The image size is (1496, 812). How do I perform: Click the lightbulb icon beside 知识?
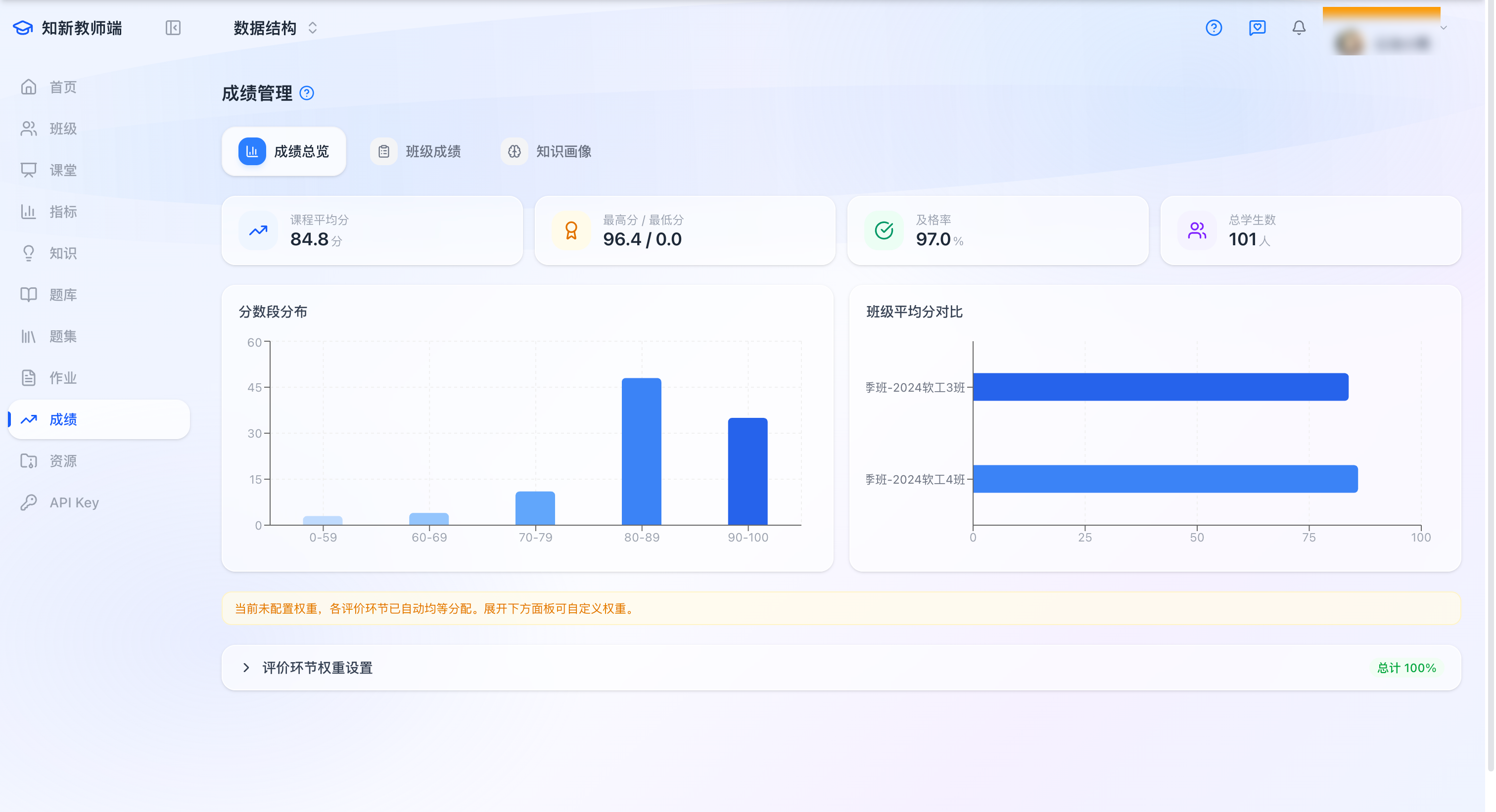click(x=29, y=253)
